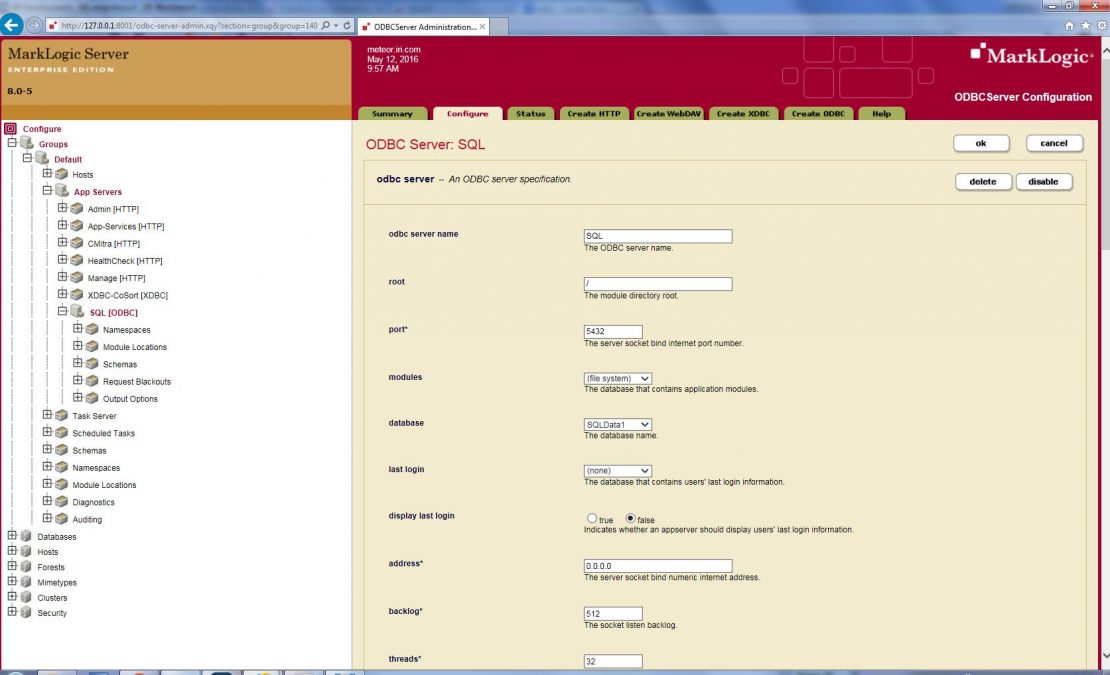Click the root directory field

pyautogui.click(x=658, y=284)
